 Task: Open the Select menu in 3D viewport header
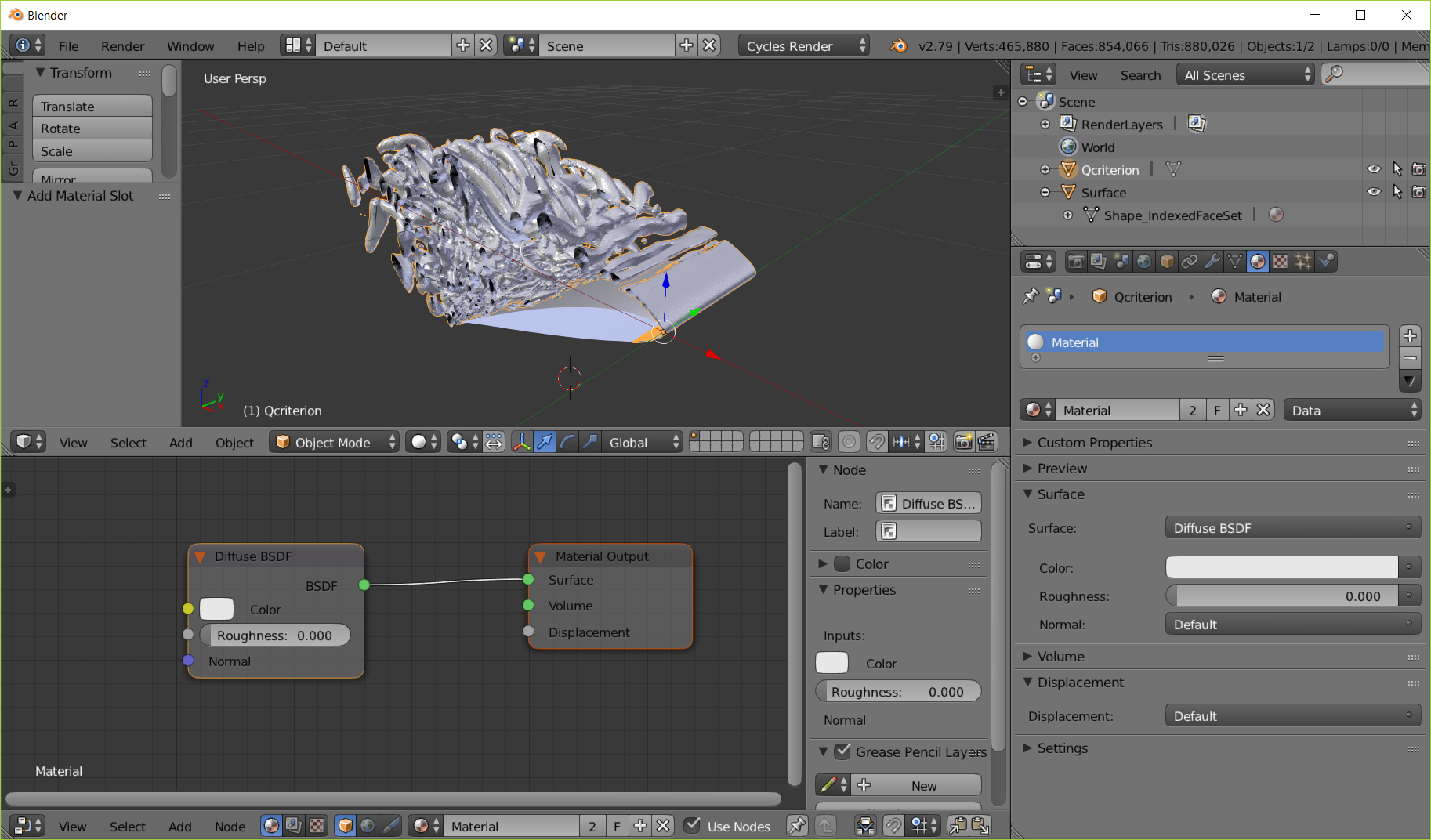tap(128, 442)
